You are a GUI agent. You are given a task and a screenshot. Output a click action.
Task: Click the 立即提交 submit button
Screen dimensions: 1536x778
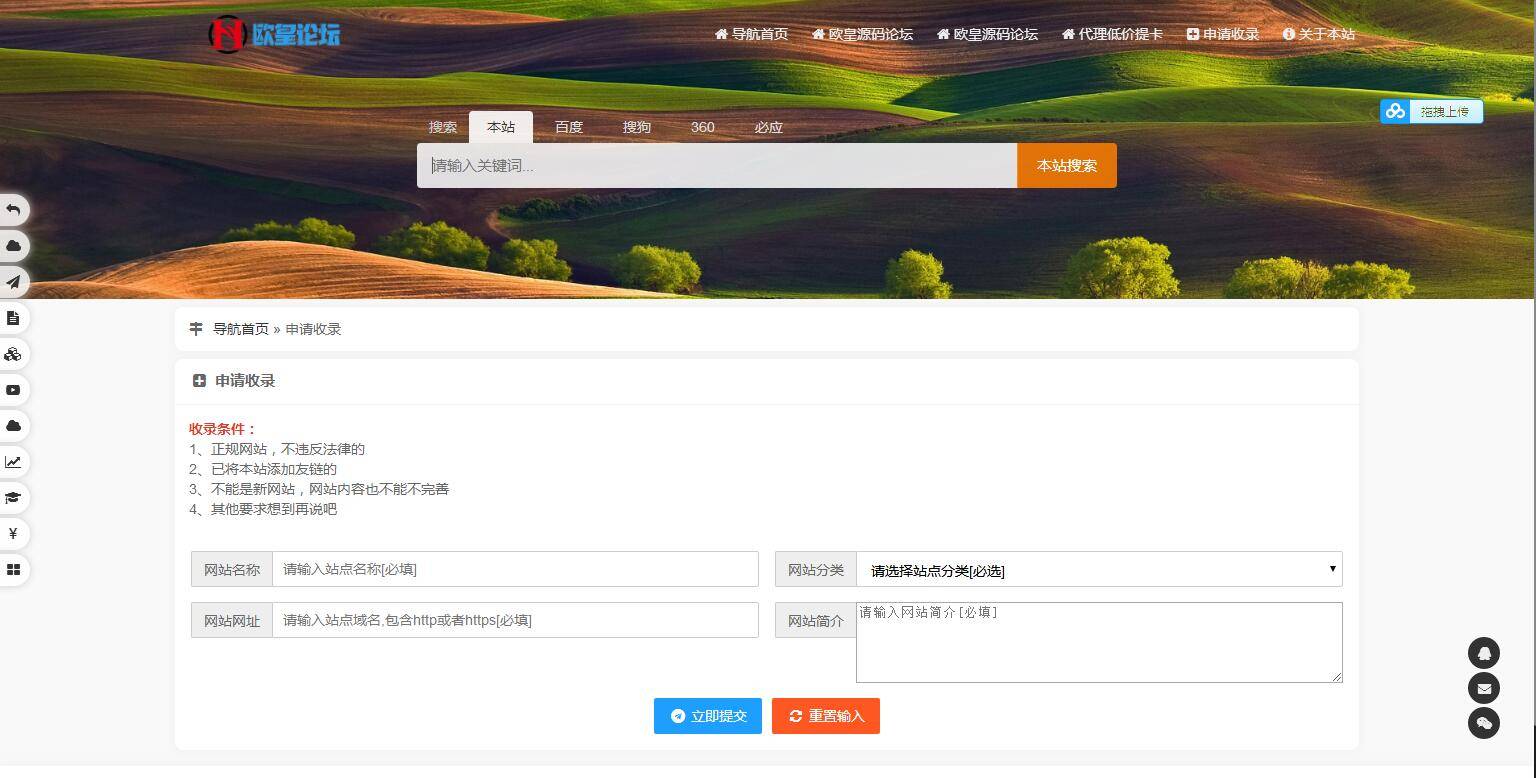point(708,716)
